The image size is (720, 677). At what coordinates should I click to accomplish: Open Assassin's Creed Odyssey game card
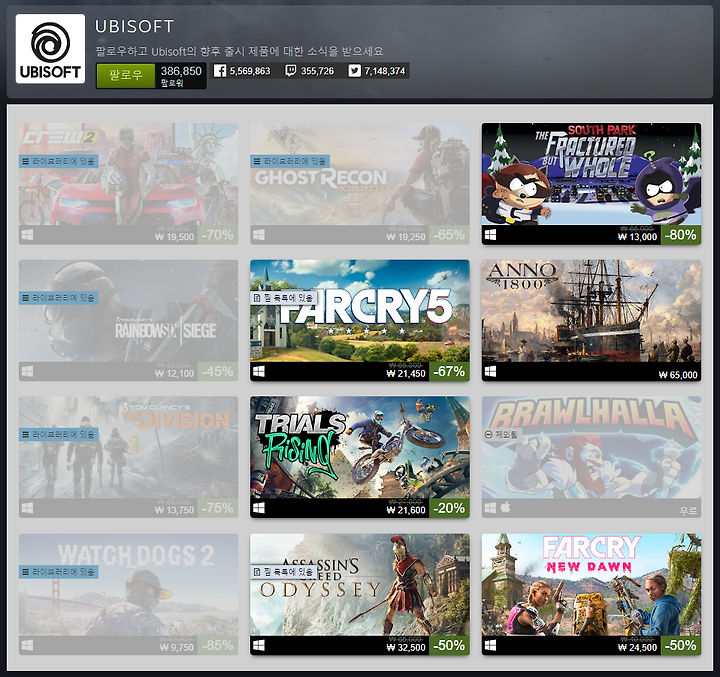[x=360, y=594]
